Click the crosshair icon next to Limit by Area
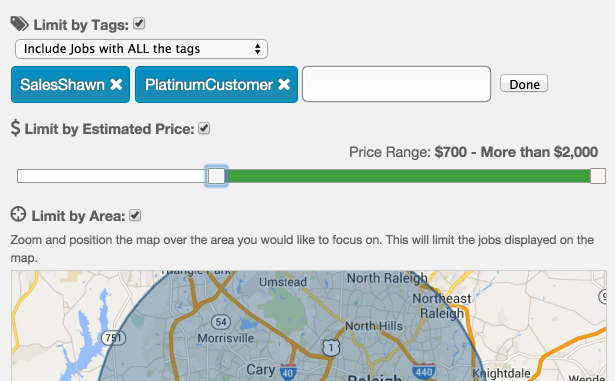The image size is (615, 381). tap(18, 215)
